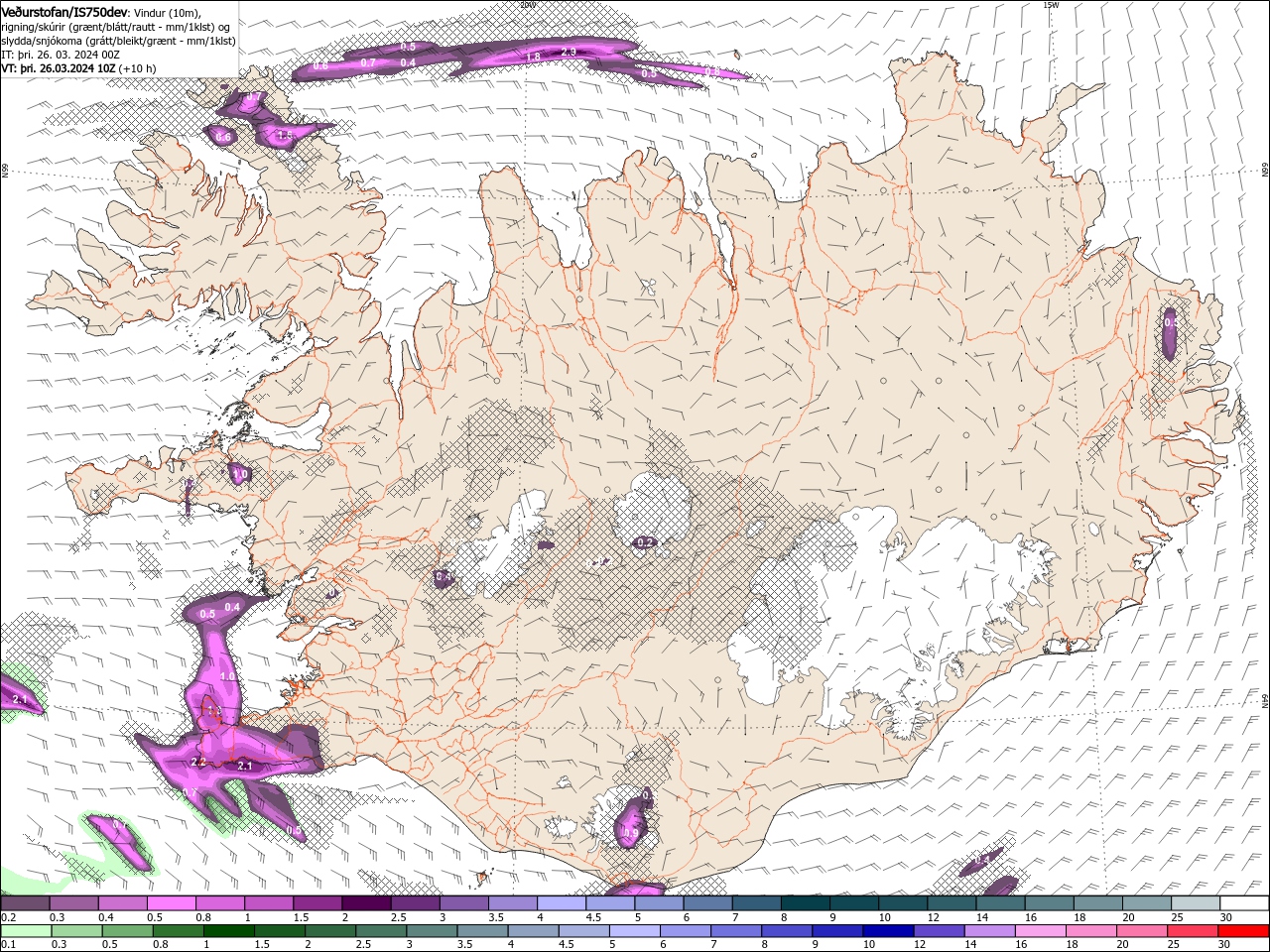Click the '0.2' value beside Hofsjökull glacier

(646, 542)
